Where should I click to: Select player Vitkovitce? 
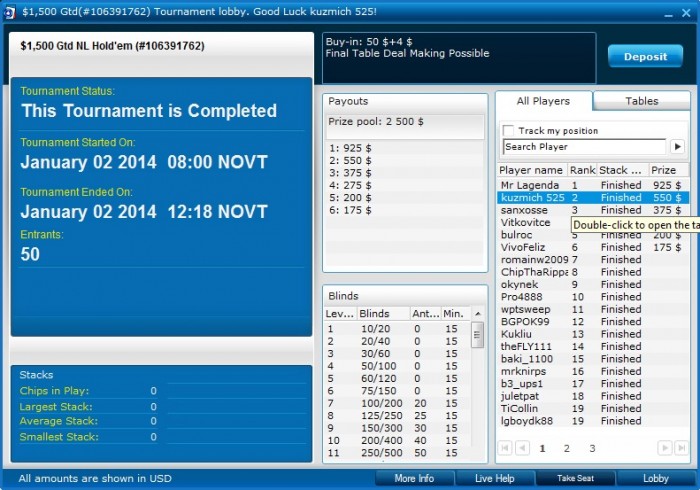tap(525, 223)
